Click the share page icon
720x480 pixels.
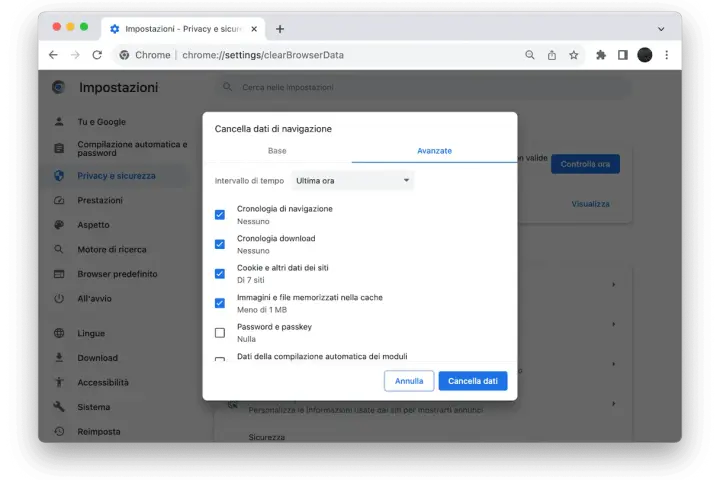[x=552, y=55]
